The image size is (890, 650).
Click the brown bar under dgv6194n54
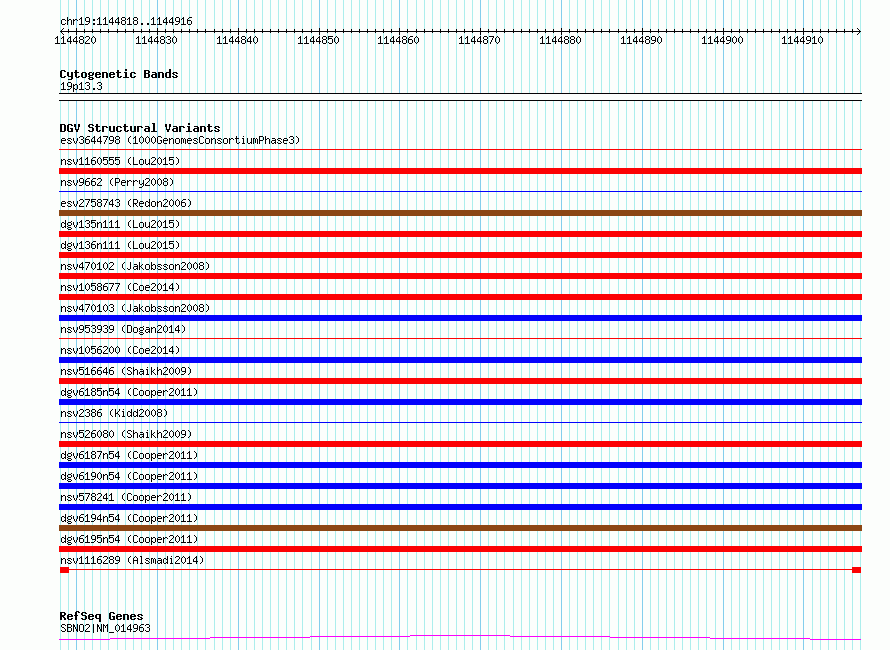tap(460, 528)
